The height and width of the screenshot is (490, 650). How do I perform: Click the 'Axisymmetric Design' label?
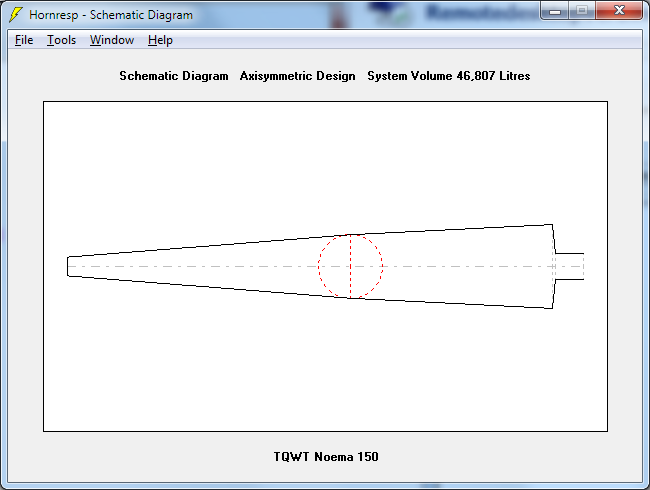coord(297,76)
